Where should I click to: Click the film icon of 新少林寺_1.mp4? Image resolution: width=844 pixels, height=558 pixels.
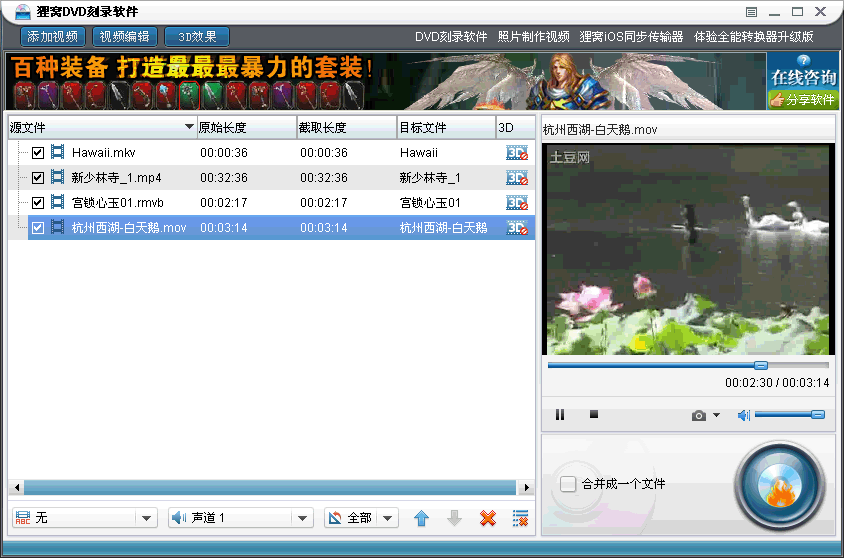click(x=57, y=177)
